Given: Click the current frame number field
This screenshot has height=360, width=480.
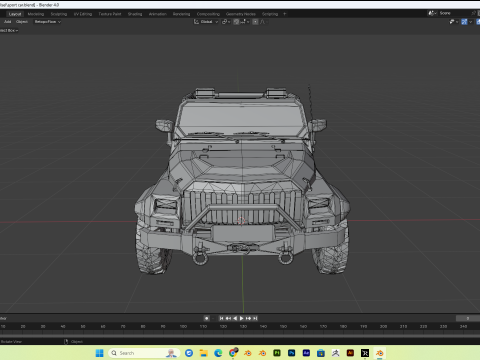Looking at the screenshot, I should (467, 318).
